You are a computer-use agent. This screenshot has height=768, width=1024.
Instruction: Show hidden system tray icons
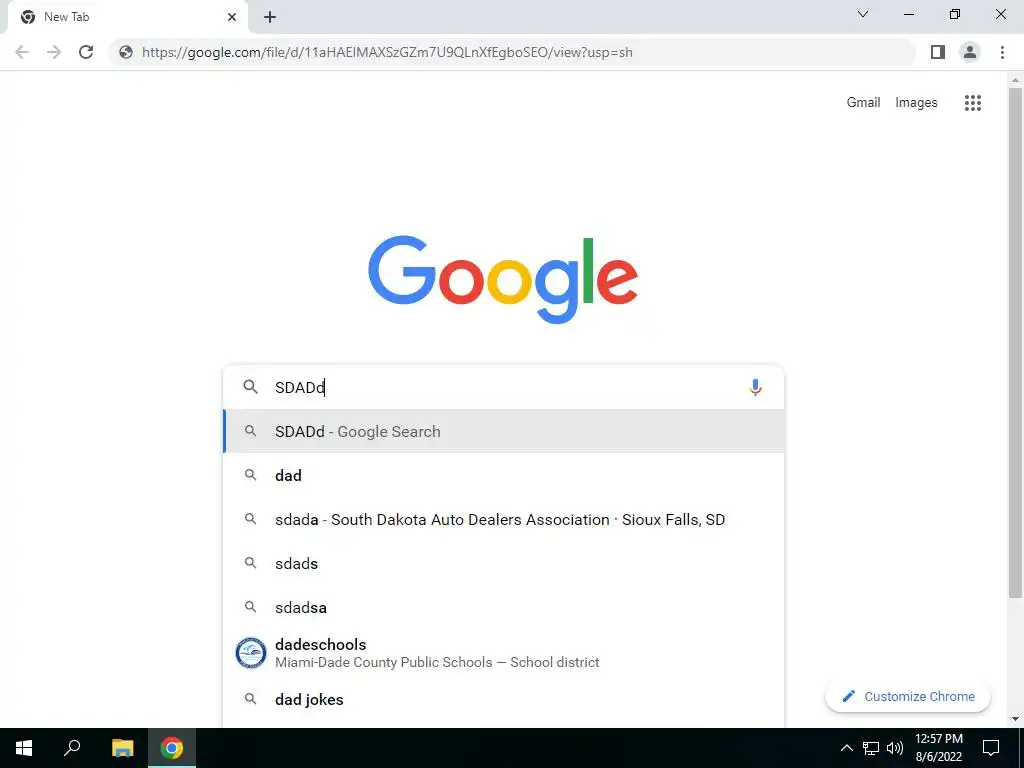click(x=846, y=748)
